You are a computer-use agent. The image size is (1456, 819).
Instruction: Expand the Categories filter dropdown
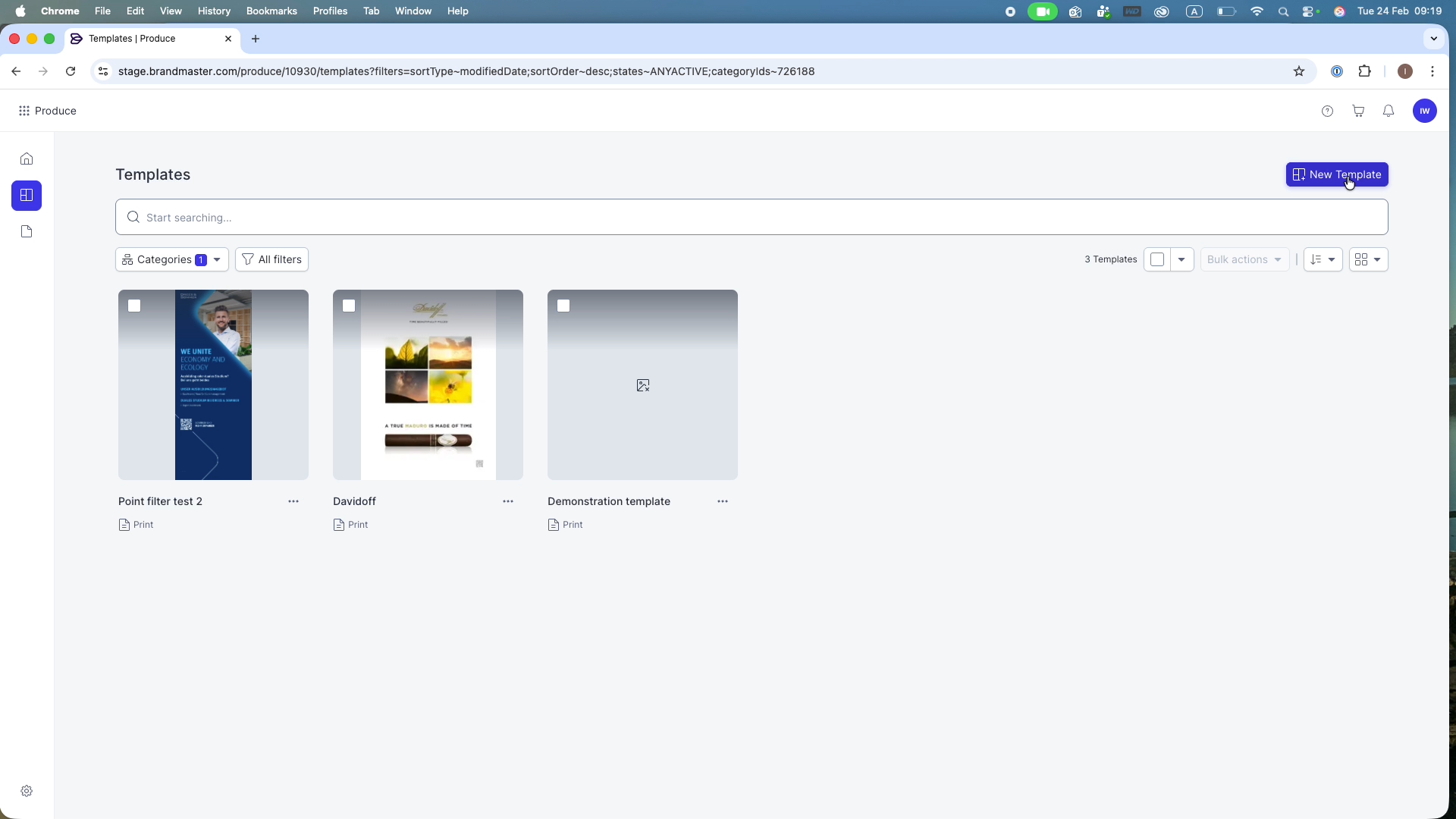click(x=172, y=259)
